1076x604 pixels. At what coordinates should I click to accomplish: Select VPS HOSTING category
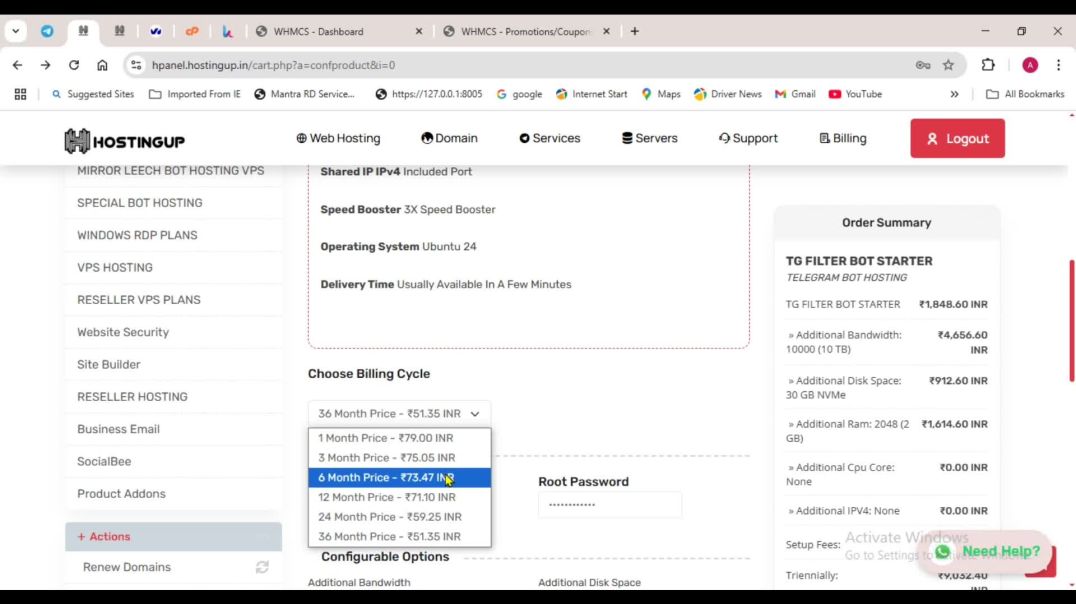pyautogui.click(x=173, y=268)
